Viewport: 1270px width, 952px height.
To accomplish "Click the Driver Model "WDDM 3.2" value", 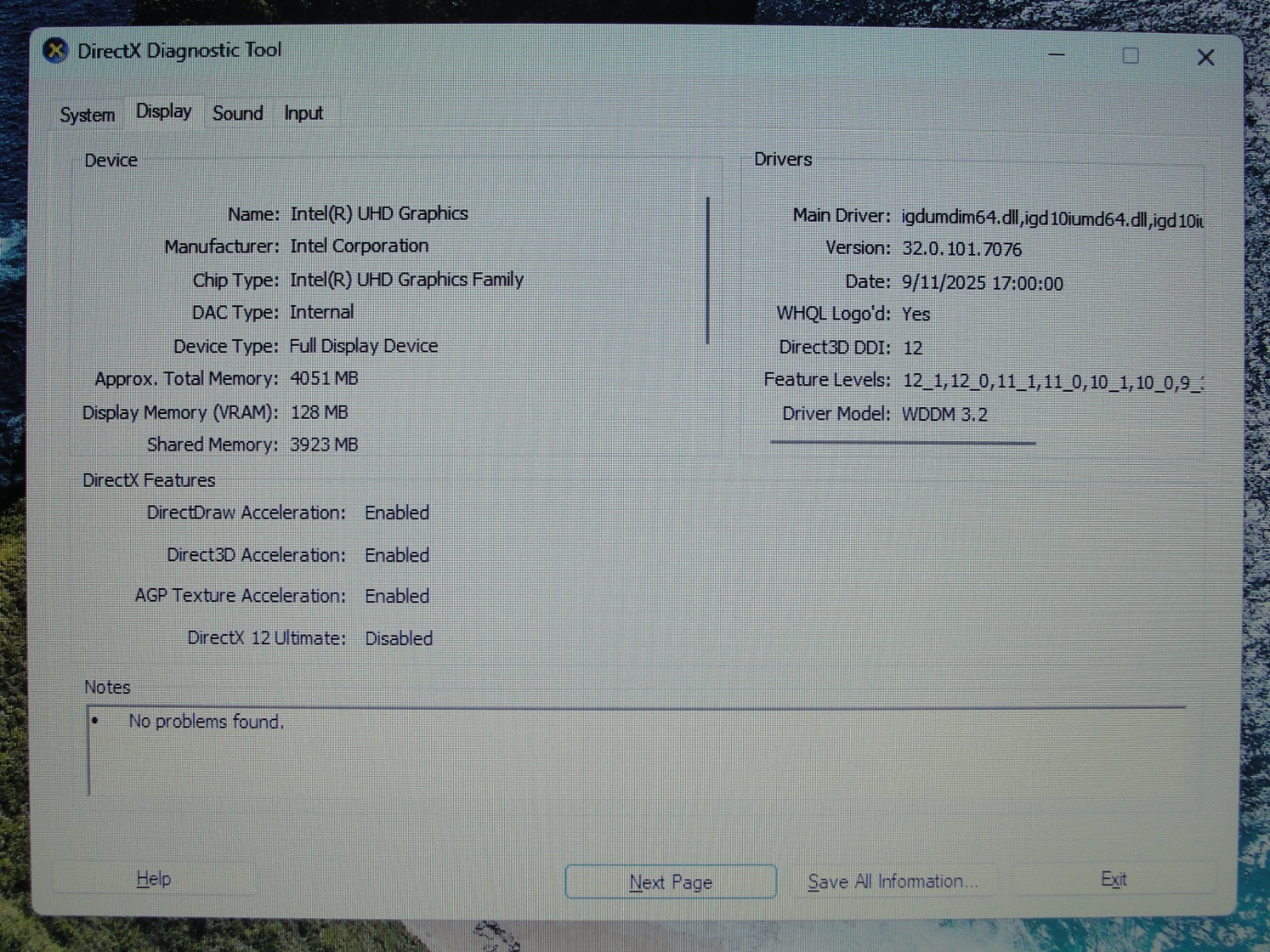I will point(945,414).
